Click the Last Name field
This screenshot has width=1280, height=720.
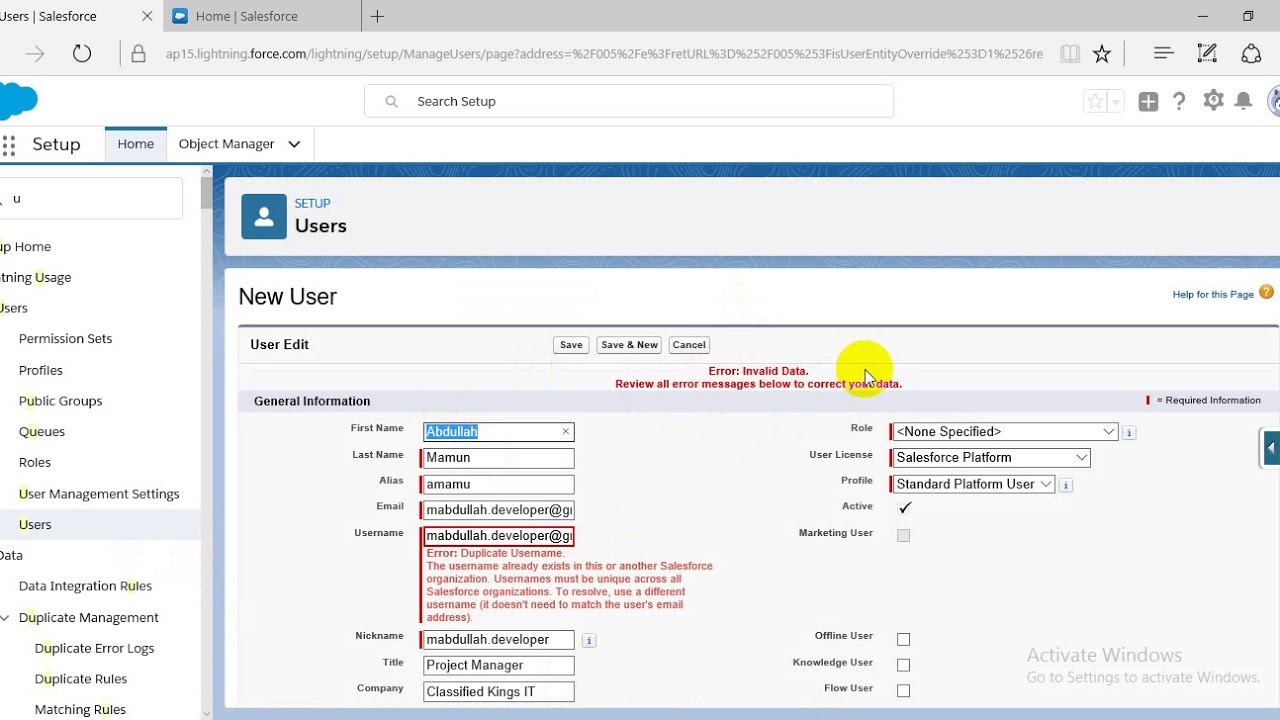(x=499, y=458)
